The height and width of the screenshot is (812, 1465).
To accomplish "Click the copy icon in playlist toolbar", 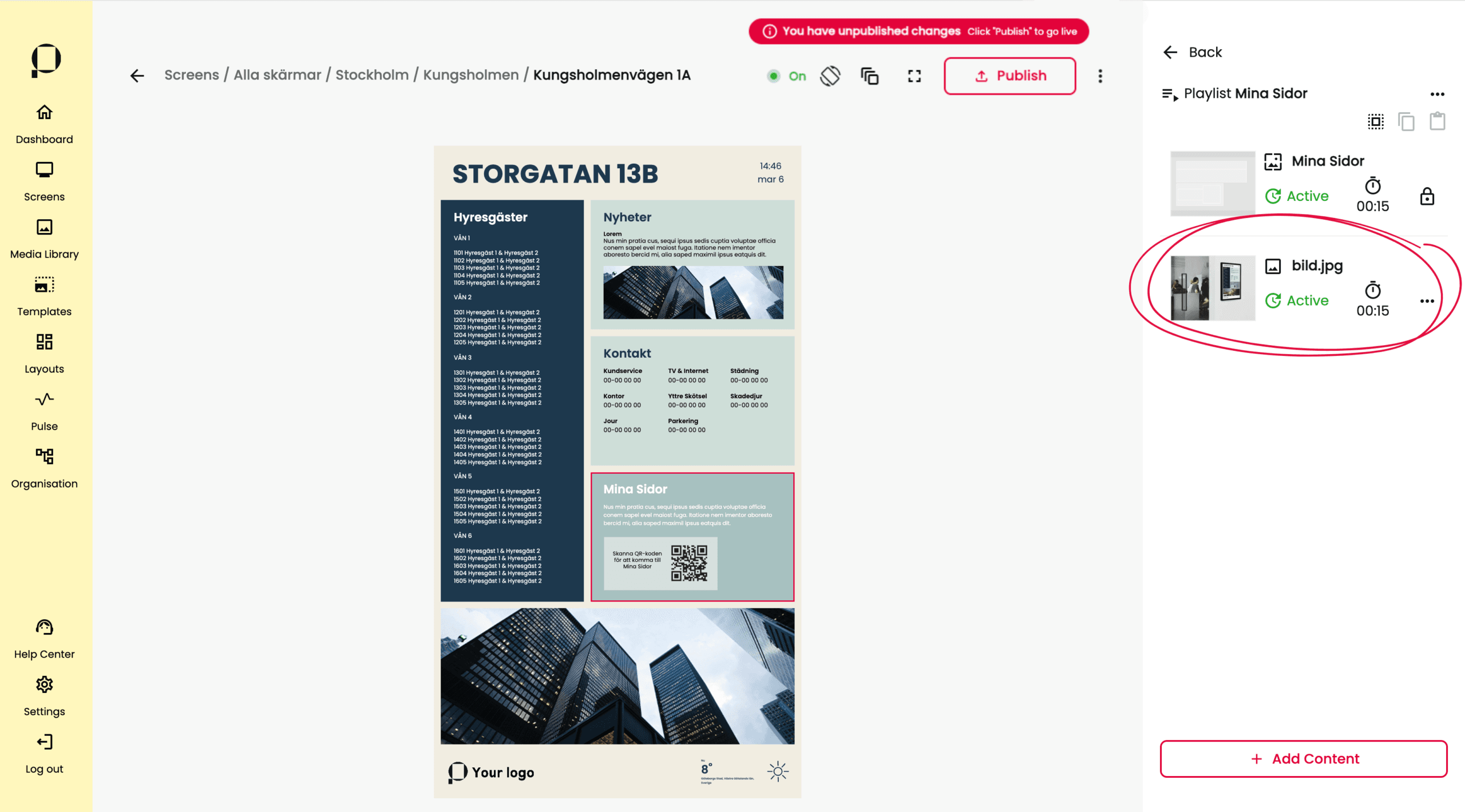I will (1406, 121).
